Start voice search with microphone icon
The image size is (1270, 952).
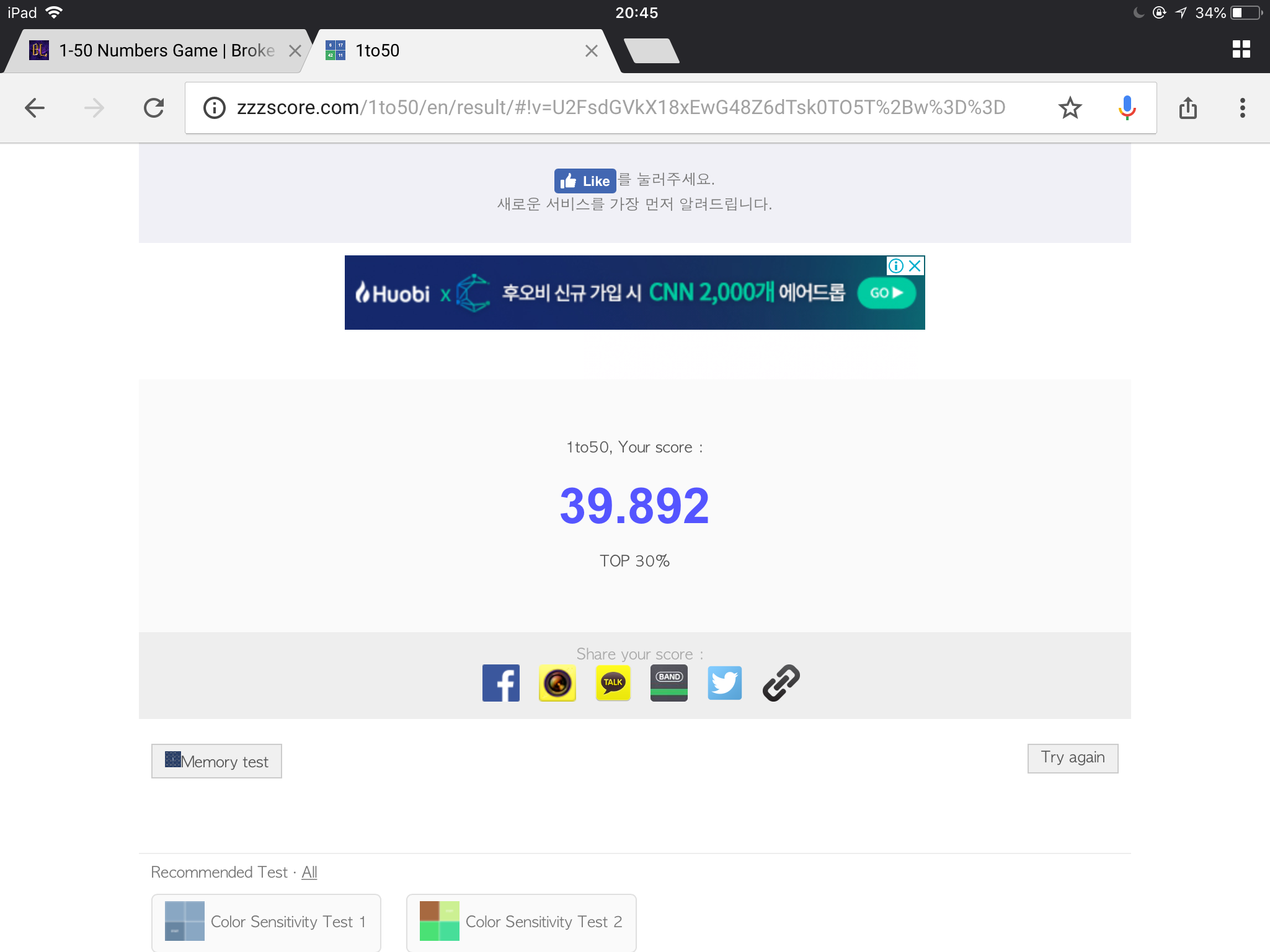tap(1127, 108)
